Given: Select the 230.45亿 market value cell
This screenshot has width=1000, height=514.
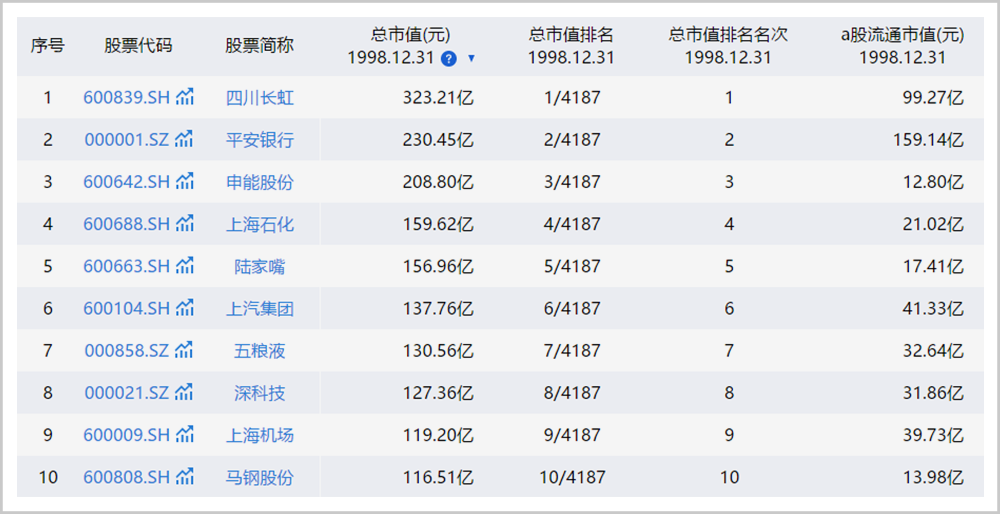Looking at the screenshot, I should 438,140.
